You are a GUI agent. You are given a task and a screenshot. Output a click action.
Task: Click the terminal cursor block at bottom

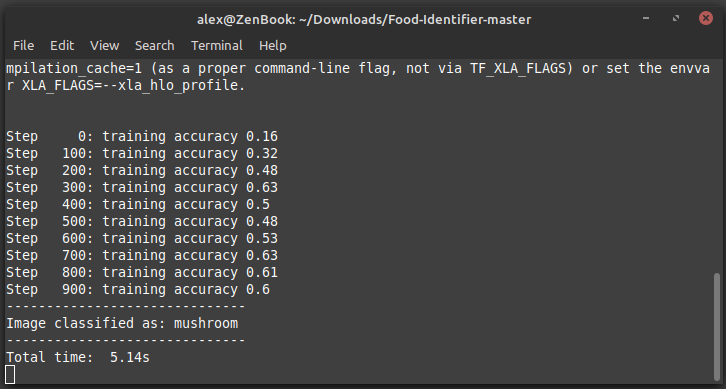pos(10,374)
